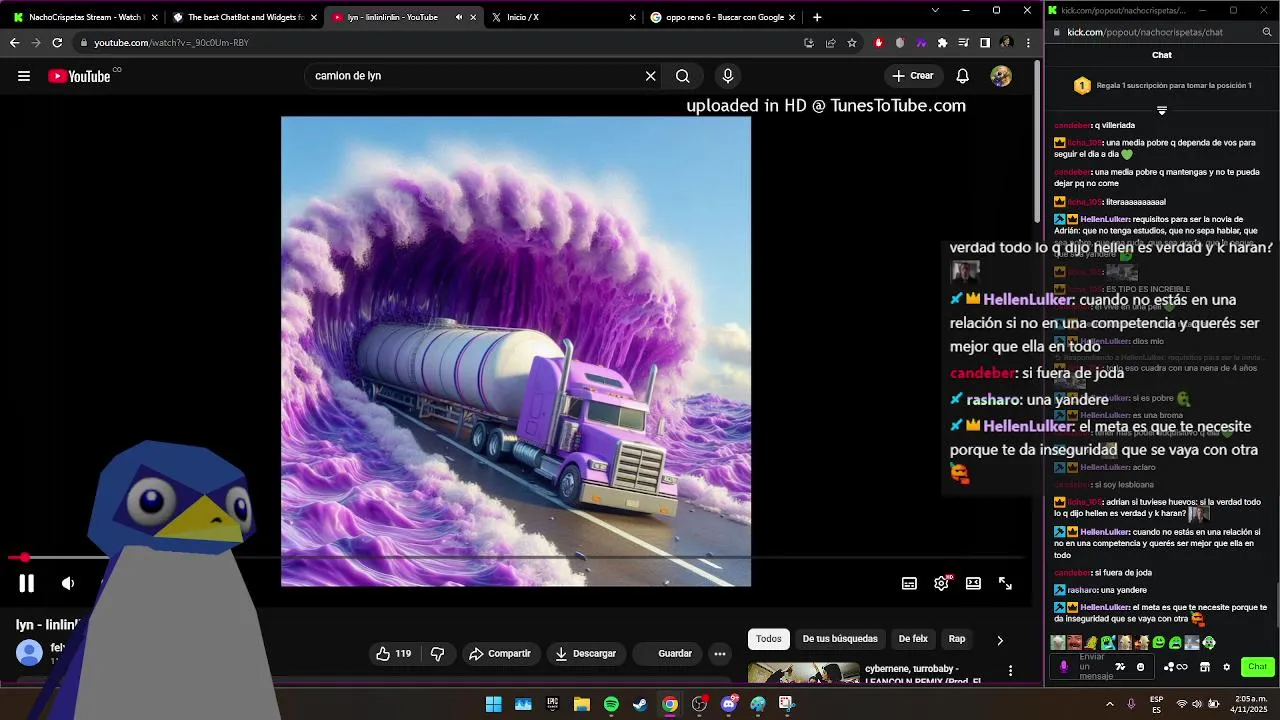Select the 'De tus búsquedas' chip
Screen dimensions: 1280x720
(x=840, y=639)
